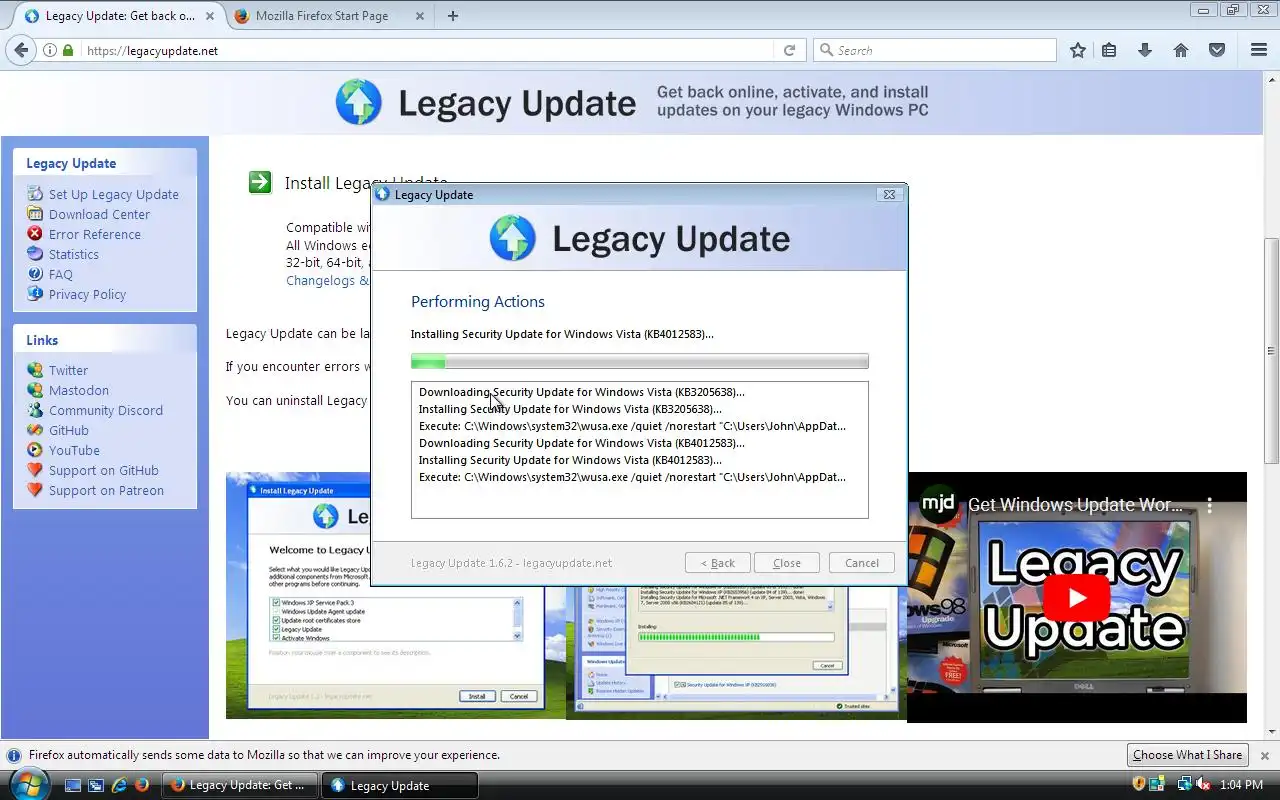This screenshot has width=1280, height=800.
Task: Dismiss the Firefox data notification bar
Action: pos(1264,756)
